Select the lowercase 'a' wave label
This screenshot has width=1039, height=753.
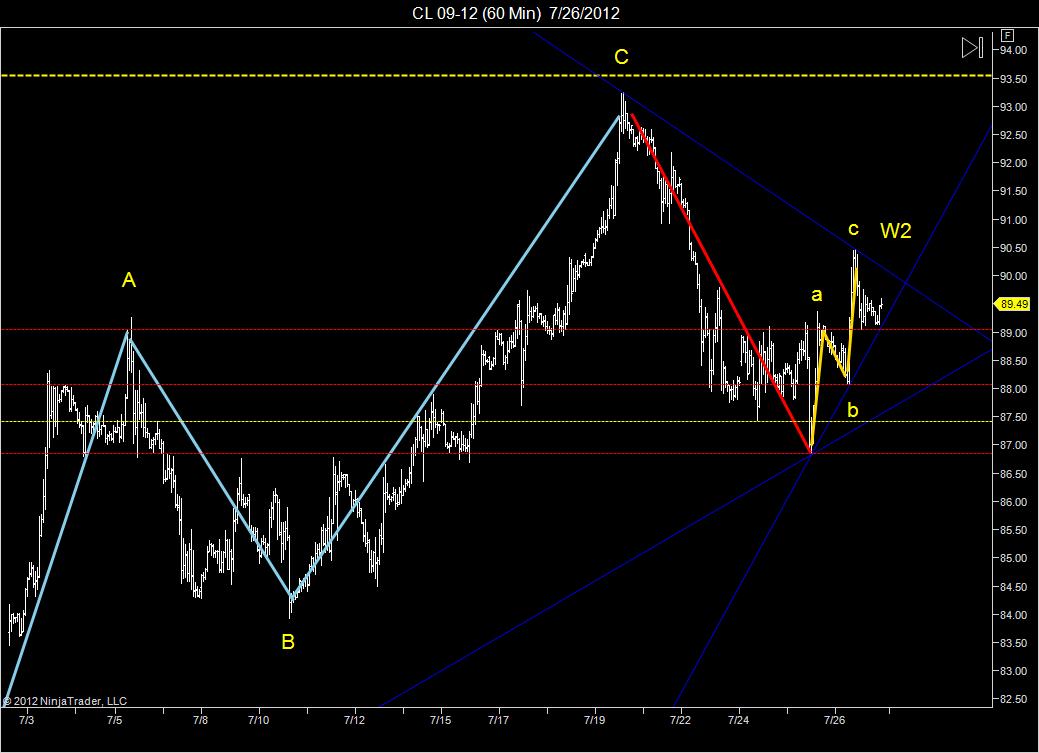pyautogui.click(x=816, y=295)
